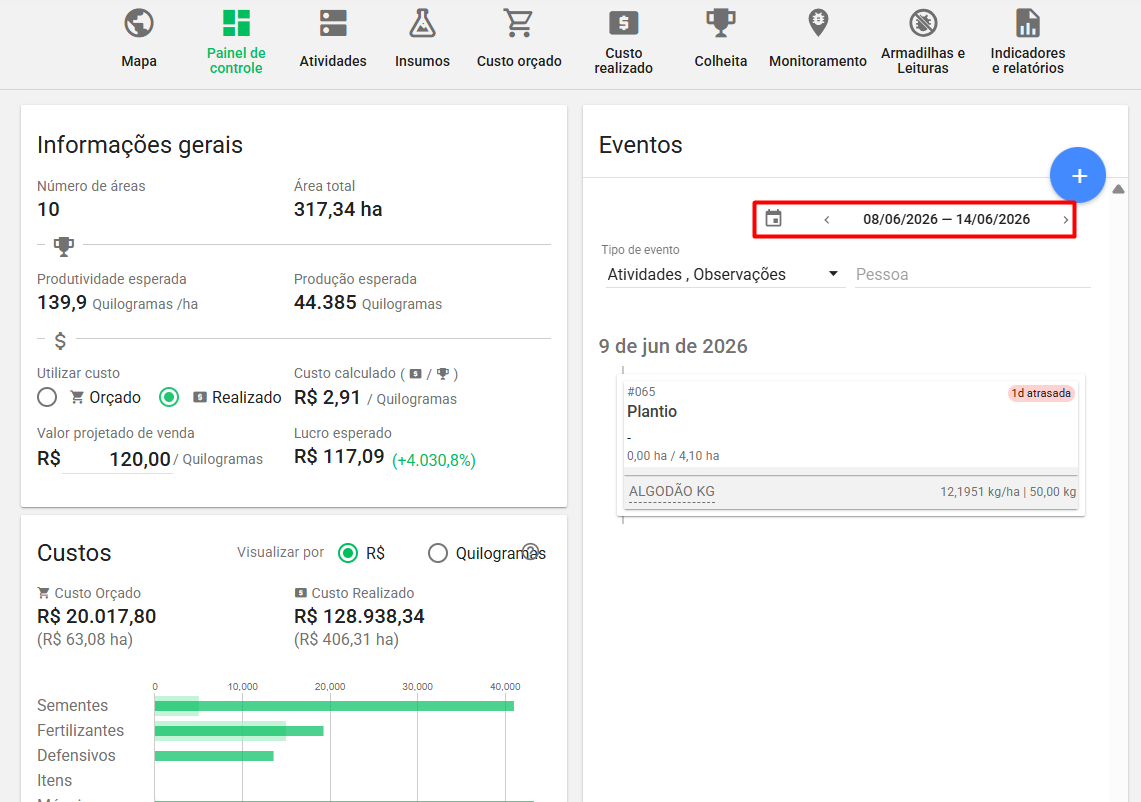The image size is (1141, 802).
Task: Click the 317,34 ha total area value
Action: tap(338, 210)
